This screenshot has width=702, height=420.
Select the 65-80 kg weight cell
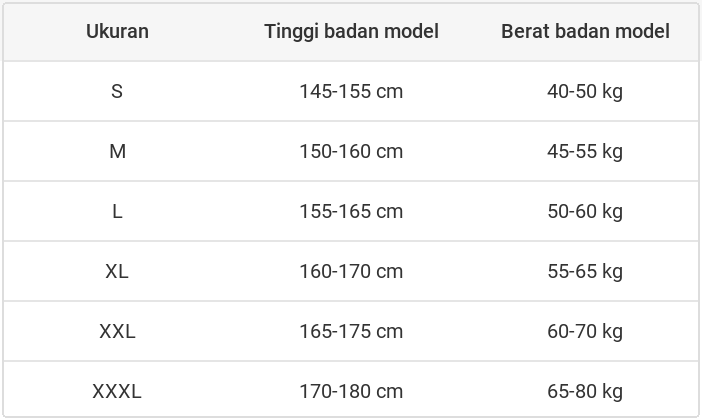point(585,391)
